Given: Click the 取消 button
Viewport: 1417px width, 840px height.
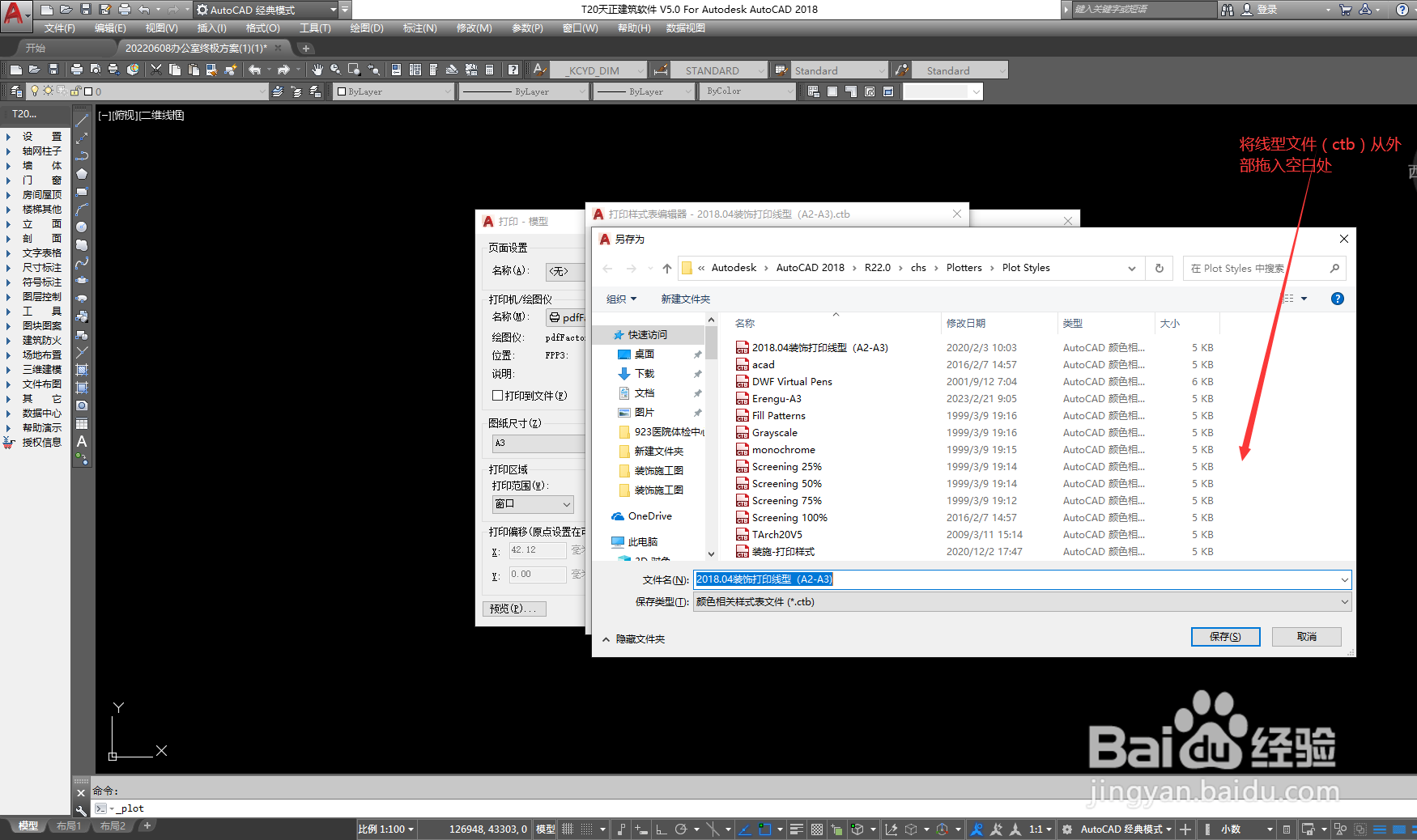Looking at the screenshot, I should (1307, 637).
